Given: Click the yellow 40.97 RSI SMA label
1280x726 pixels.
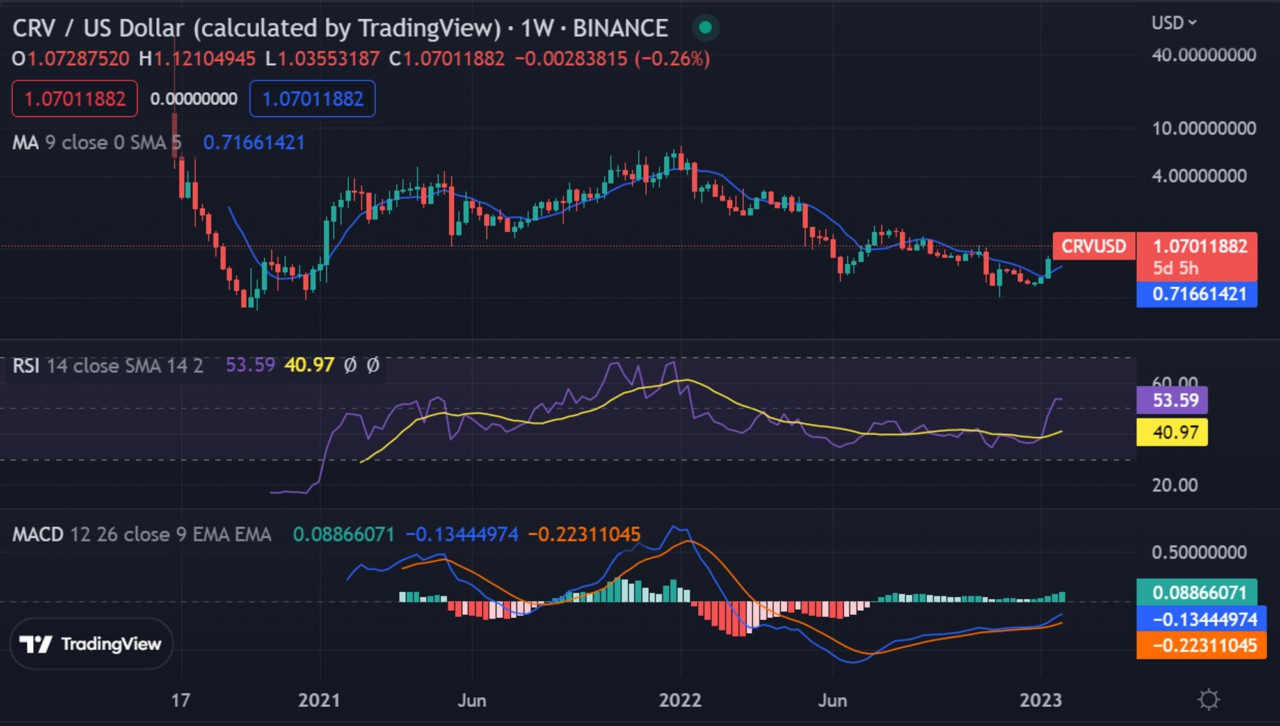Looking at the screenshot, I should tap(311, 365).
